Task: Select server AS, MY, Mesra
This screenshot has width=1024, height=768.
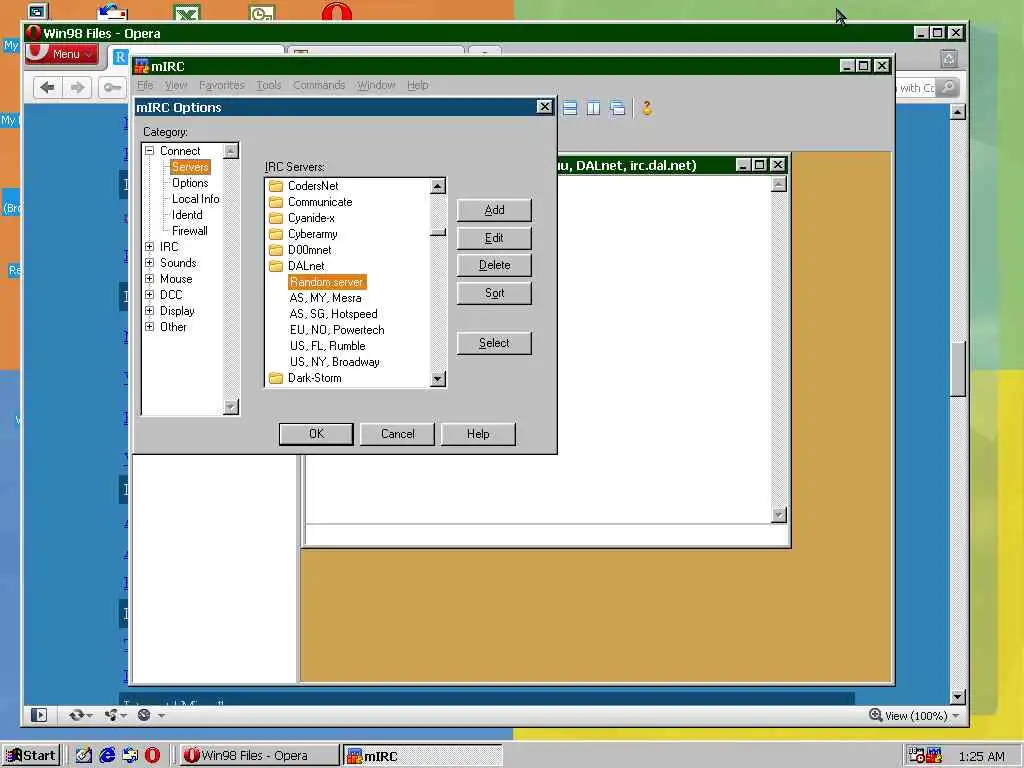Action: pyautogui.click(x=325, y=298)
